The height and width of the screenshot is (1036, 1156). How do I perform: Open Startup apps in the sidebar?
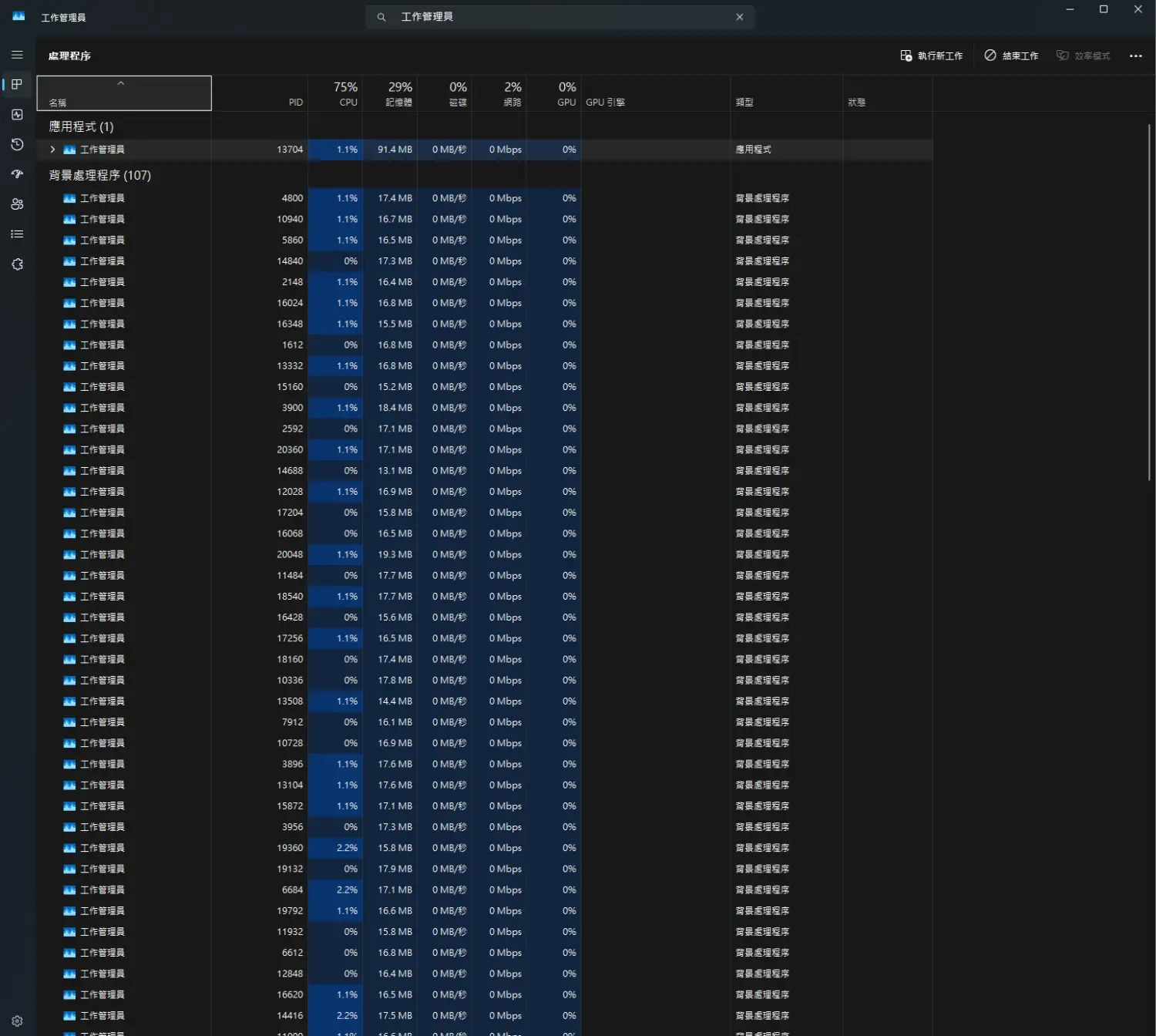(17, 174)
